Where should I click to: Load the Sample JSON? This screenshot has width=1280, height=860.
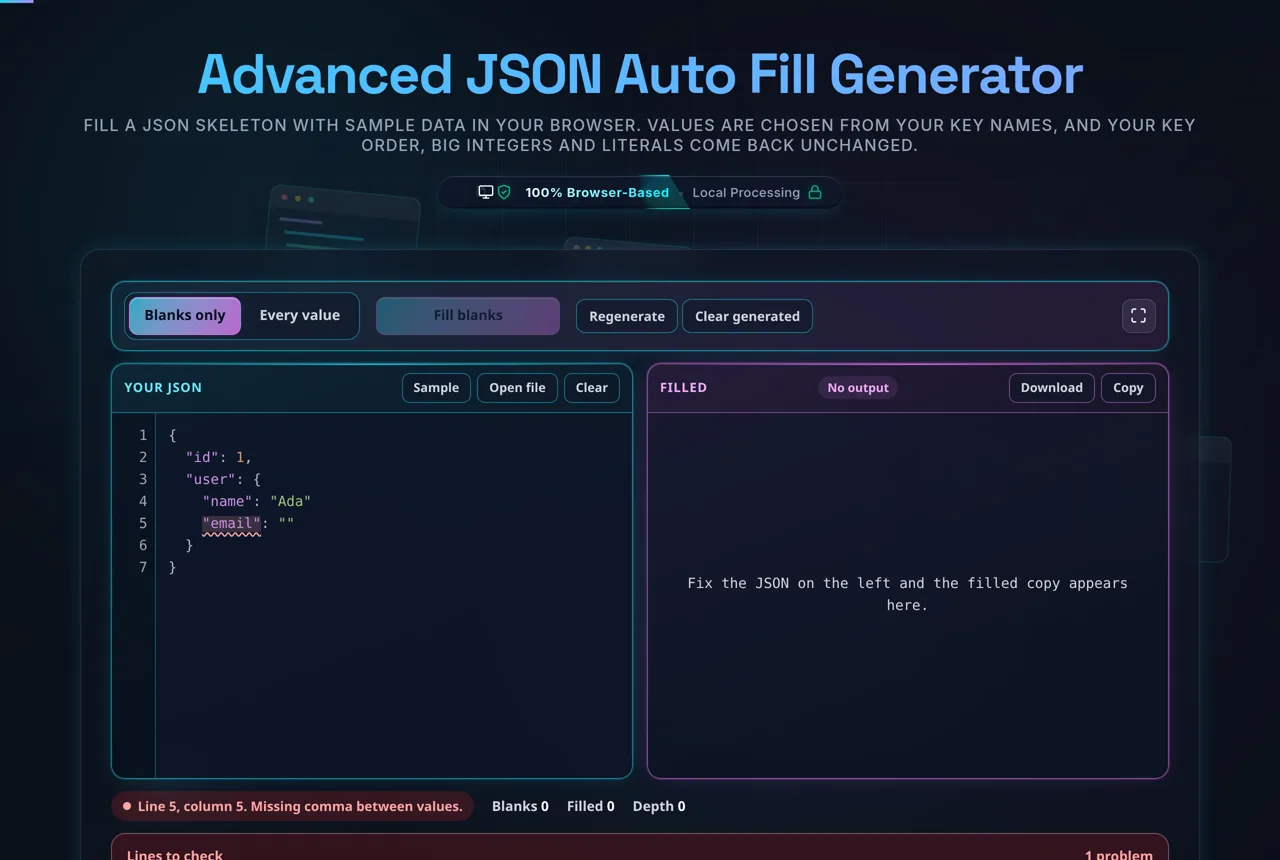436,388
